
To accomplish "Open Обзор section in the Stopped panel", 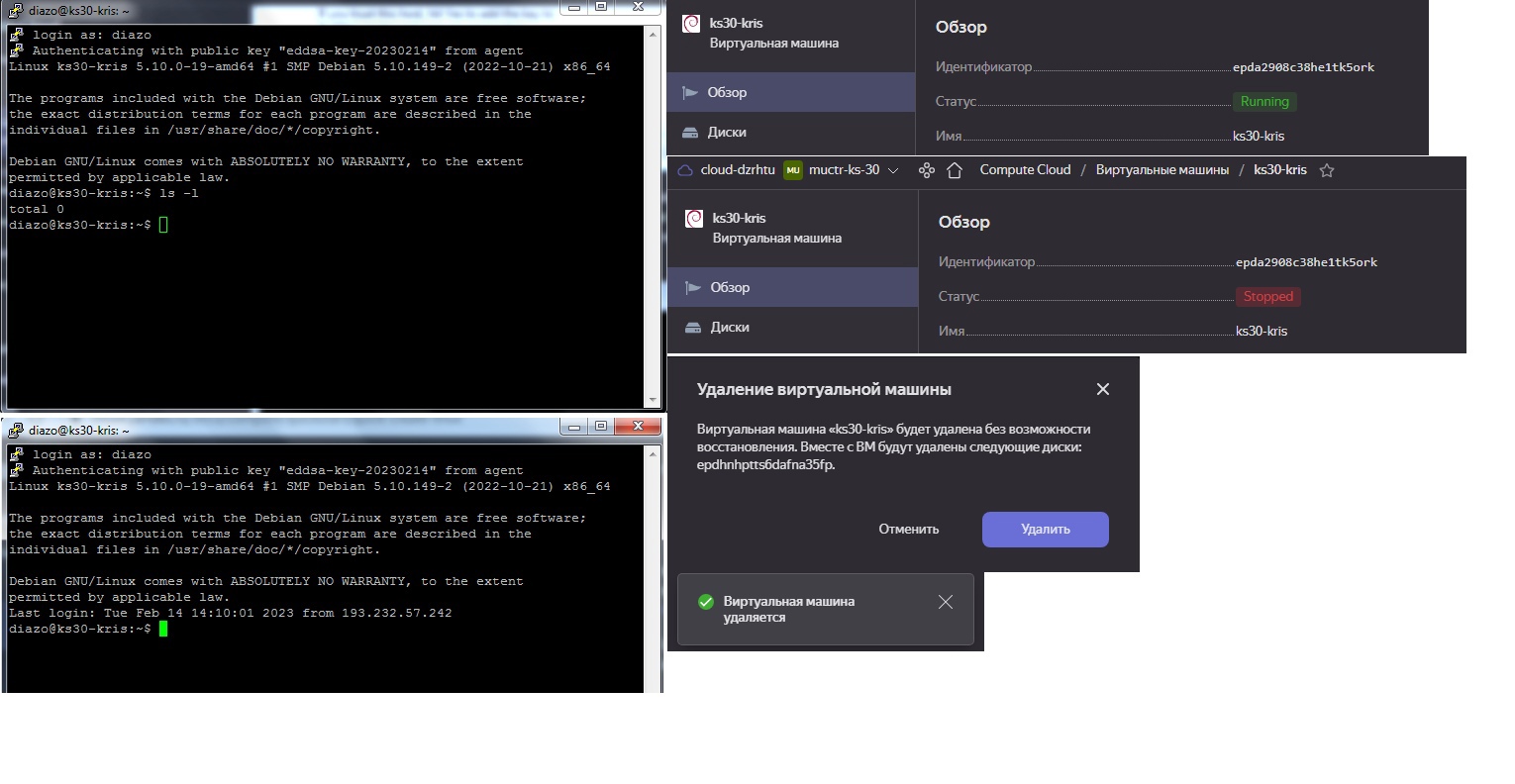I will point(794,287).
